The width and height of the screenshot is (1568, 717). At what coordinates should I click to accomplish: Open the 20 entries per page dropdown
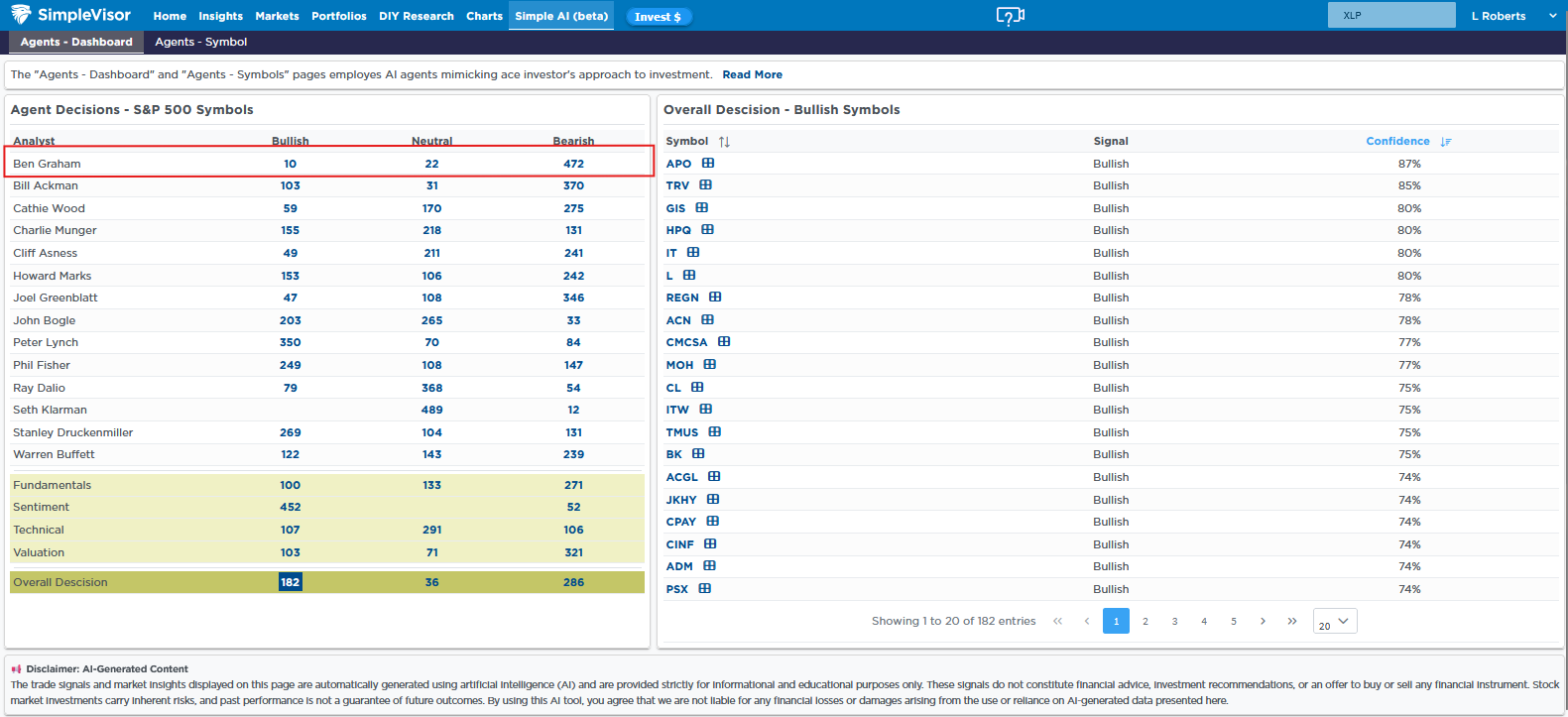pos(1334,622)
